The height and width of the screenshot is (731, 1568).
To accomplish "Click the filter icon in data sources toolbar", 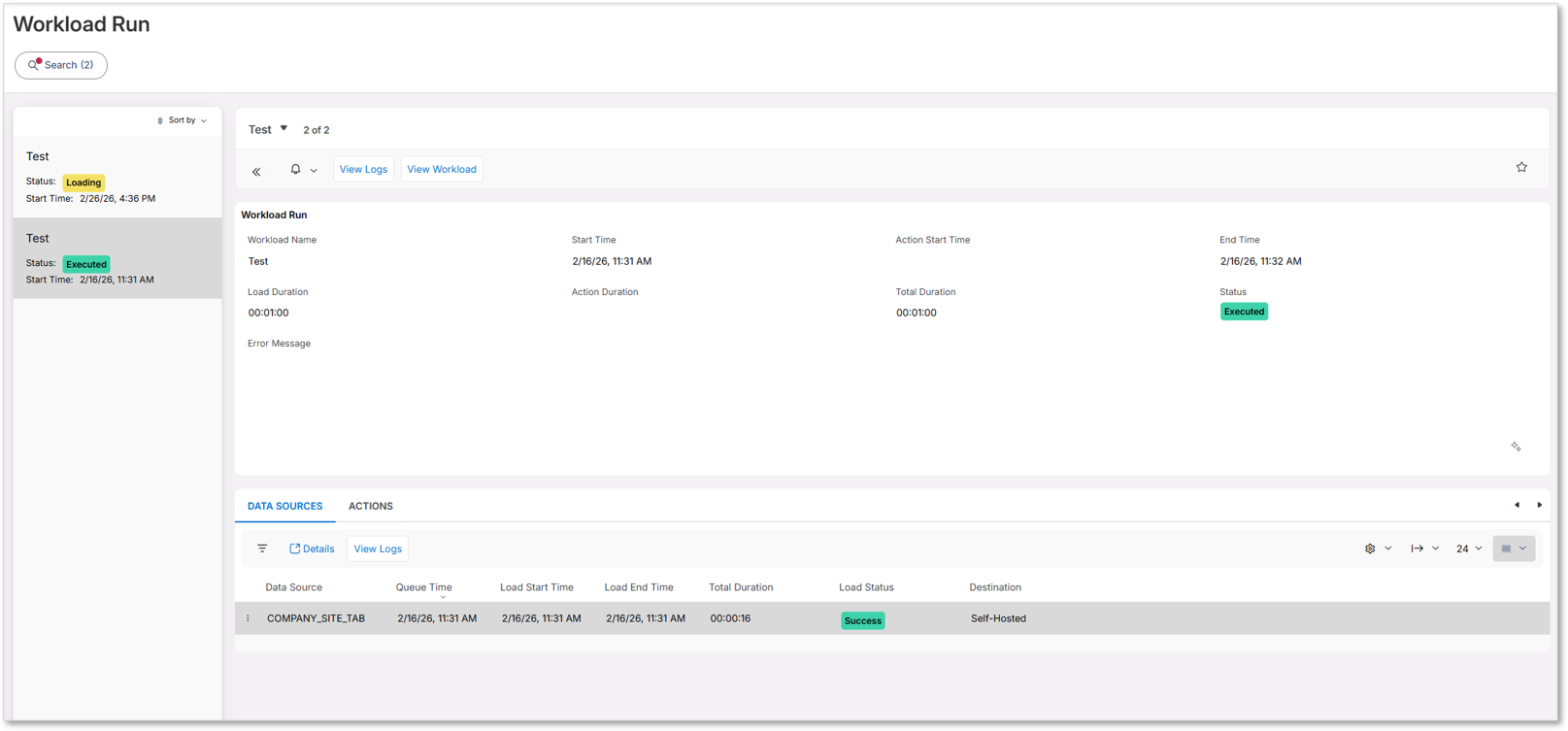I will pyautogui.click(x=262, y=548).
